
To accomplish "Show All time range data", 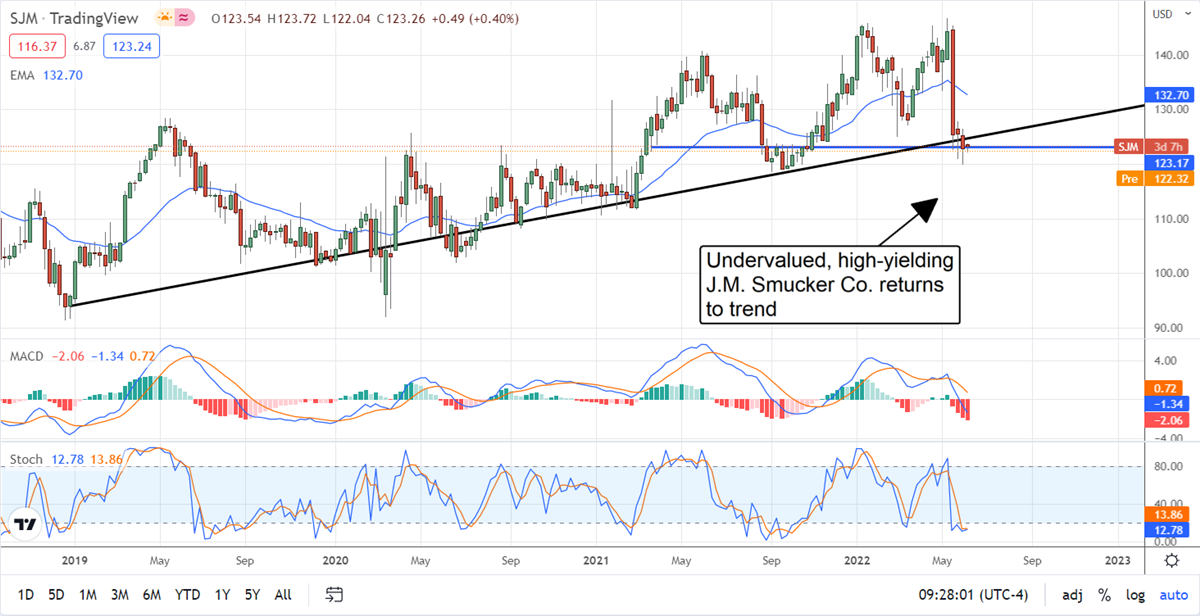I will (x=283, y=595).
